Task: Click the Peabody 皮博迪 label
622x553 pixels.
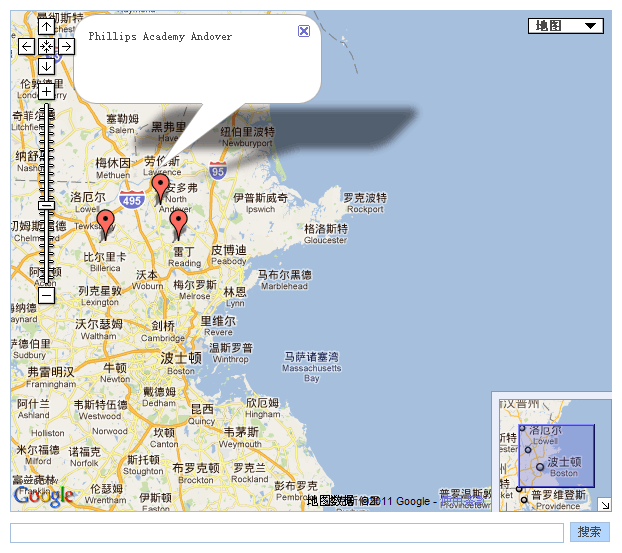Action: click(x=228, y=255)
